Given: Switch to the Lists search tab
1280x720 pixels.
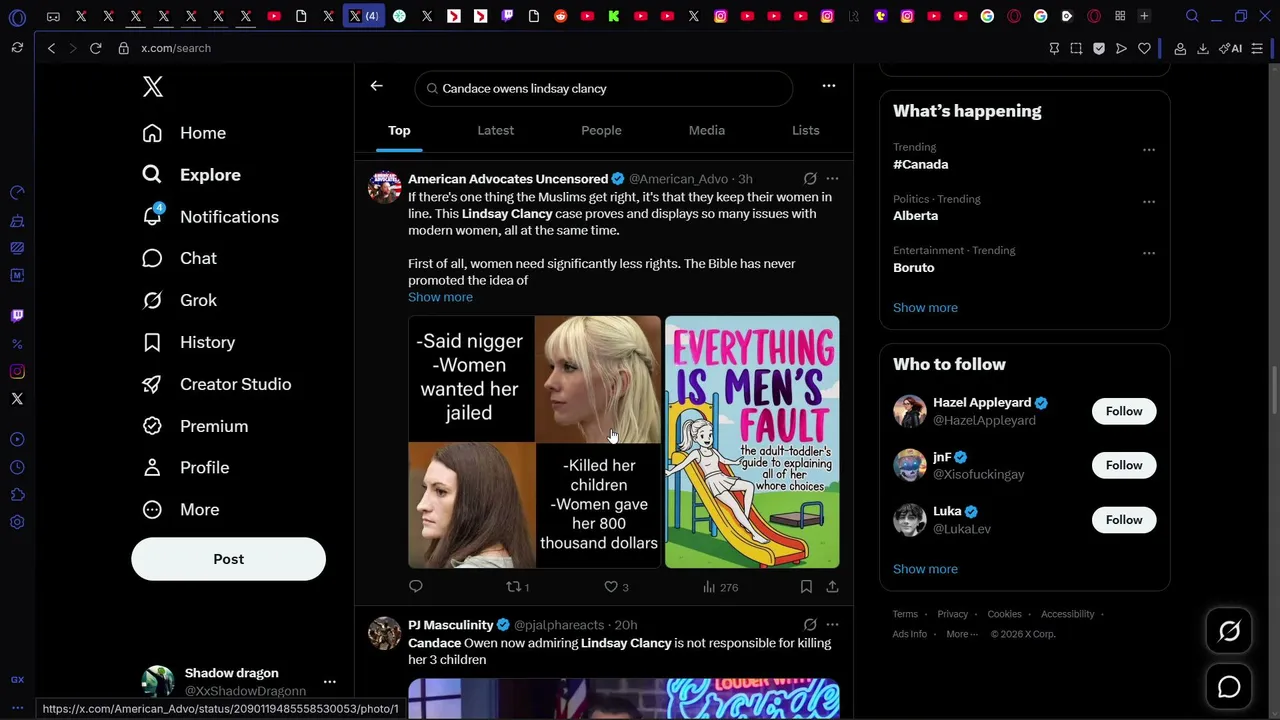Looking at the screenshot, I should point(806,130).
